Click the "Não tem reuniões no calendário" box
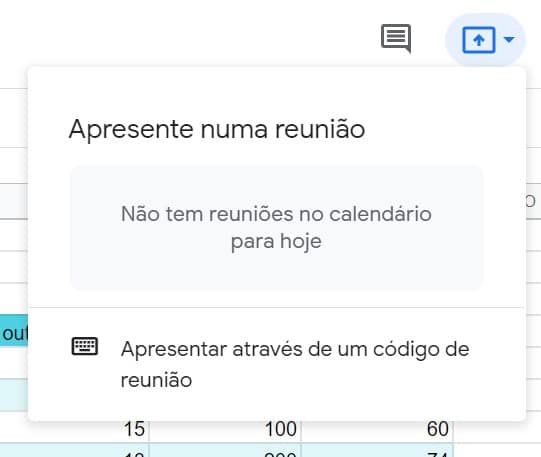Image resolution: width=541 pixels, height=457 pixels. coord(276,228)
